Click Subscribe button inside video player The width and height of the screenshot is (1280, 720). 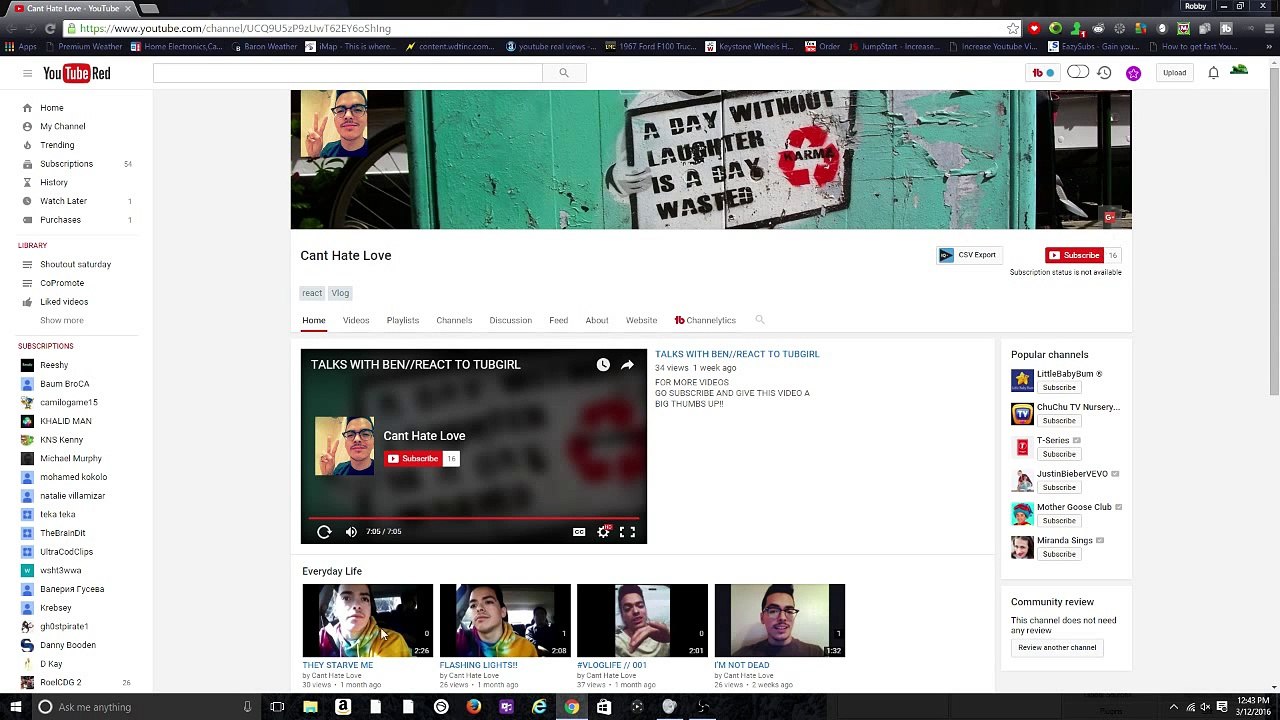point(412,459)
